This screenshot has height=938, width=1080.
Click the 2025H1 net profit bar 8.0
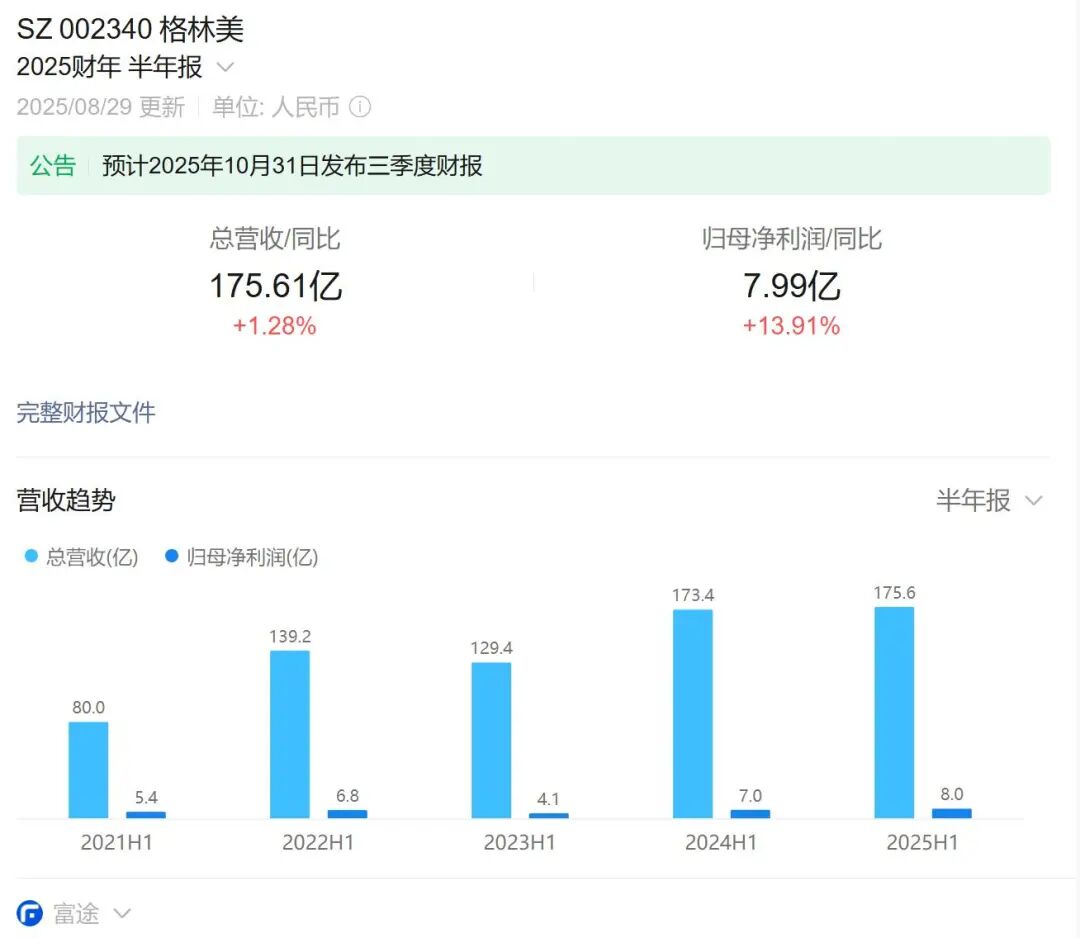click(x=951, y=813)
